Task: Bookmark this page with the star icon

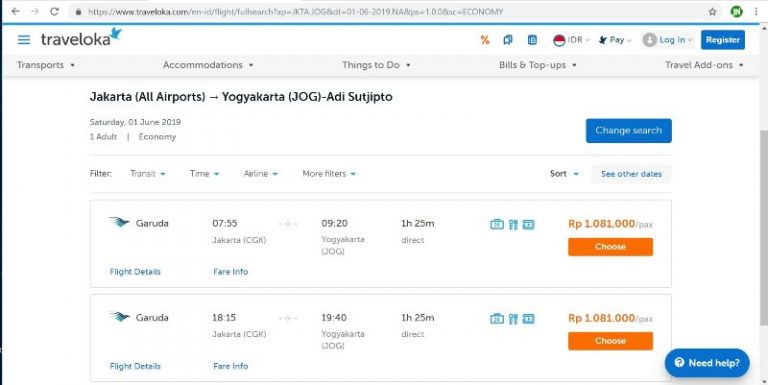Action: coord(713,12)
